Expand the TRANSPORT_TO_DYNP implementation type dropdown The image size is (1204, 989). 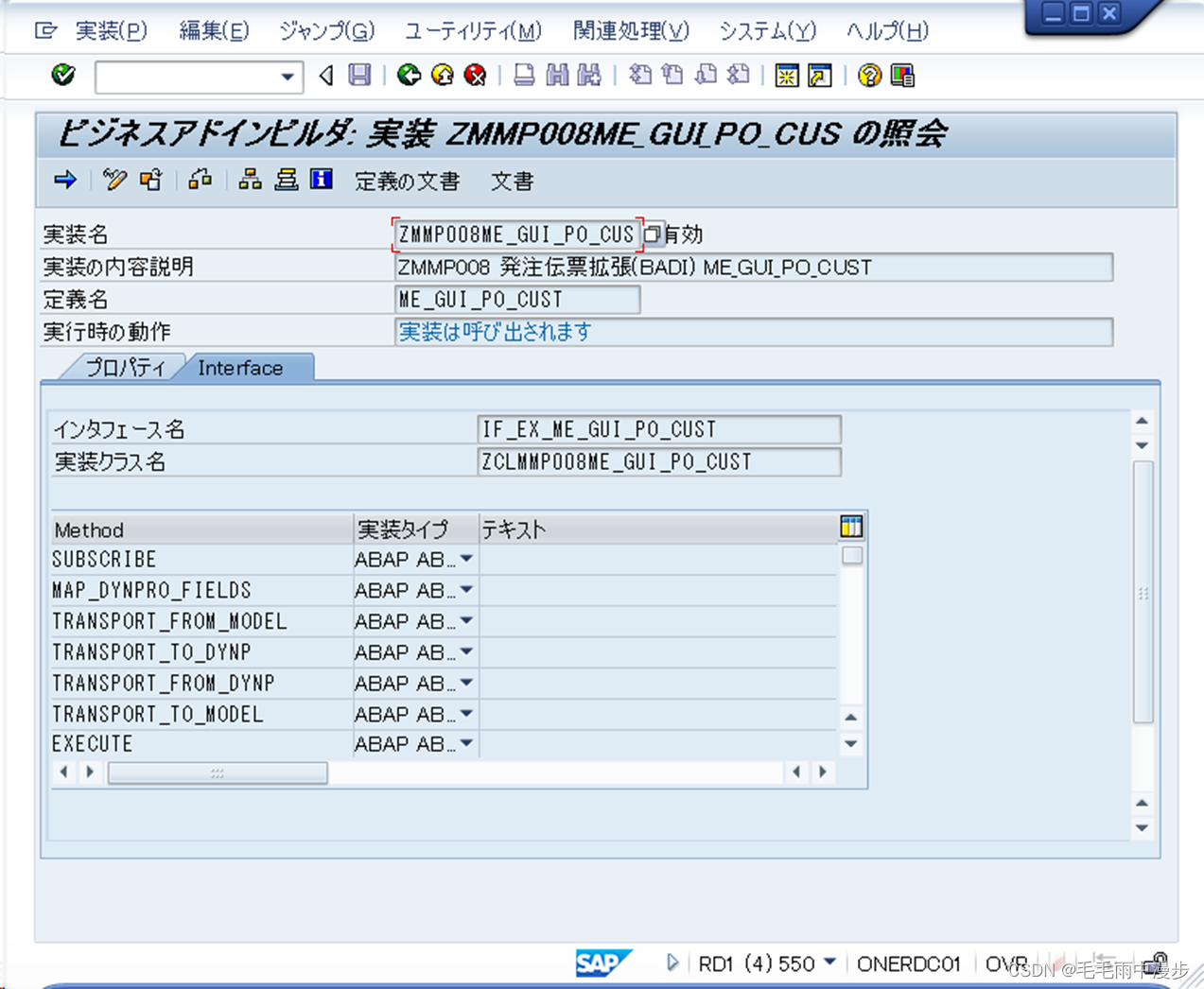[x=466, y=651]
